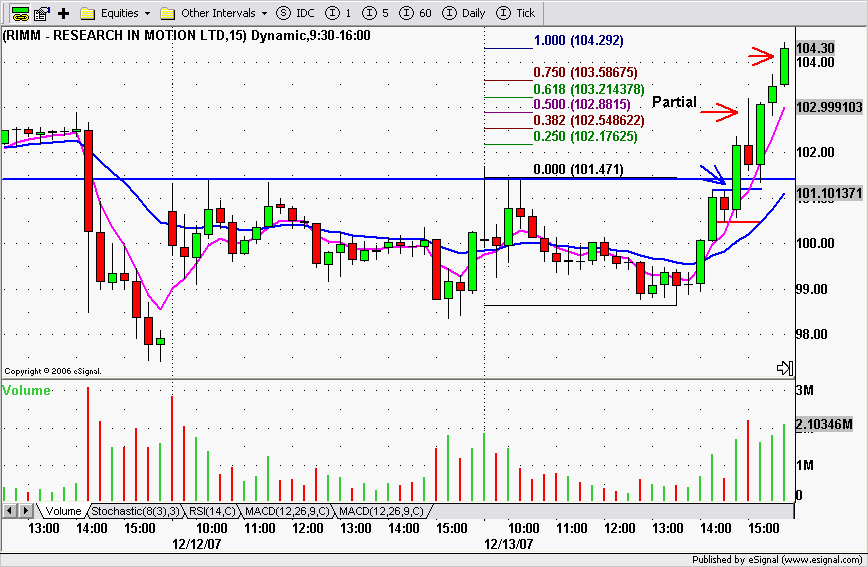Viewport: 868px width, 567px height.
Task: Switch to 1 minute interval
Action: [338, 13]
